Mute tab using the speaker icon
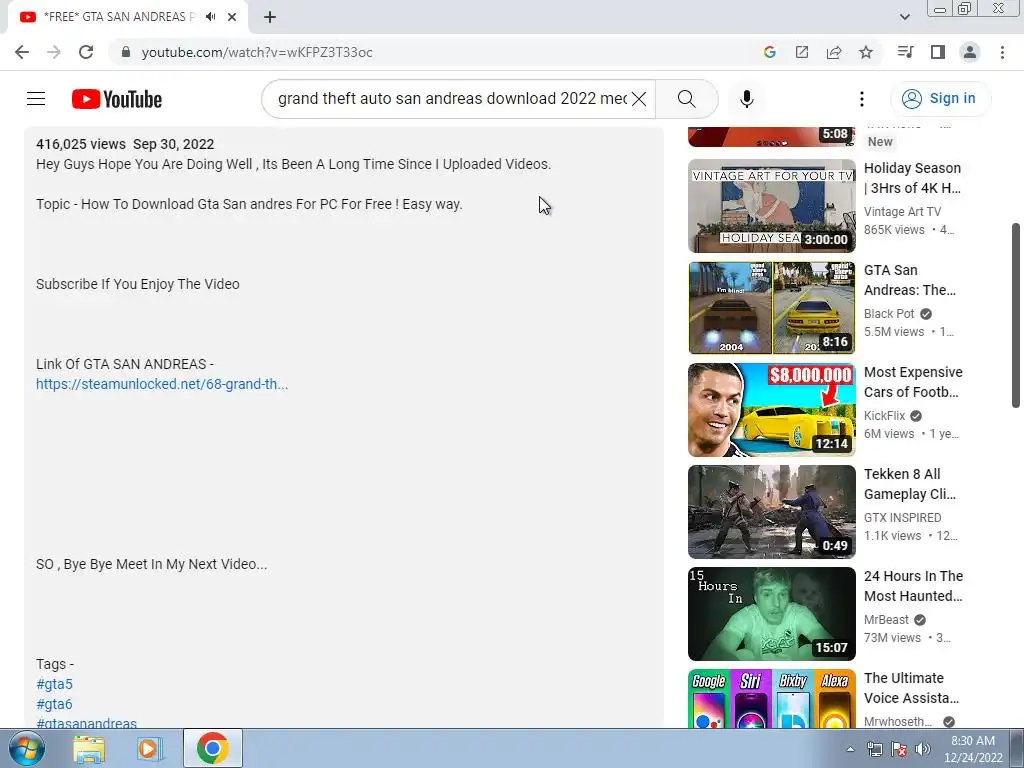The height and width of the screenshot is (768, 1024). pos(210,17)
